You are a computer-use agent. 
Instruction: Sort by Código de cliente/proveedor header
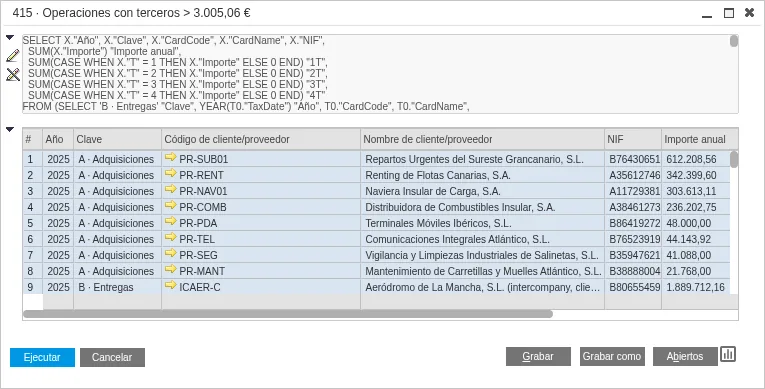(x=261, y=139)
